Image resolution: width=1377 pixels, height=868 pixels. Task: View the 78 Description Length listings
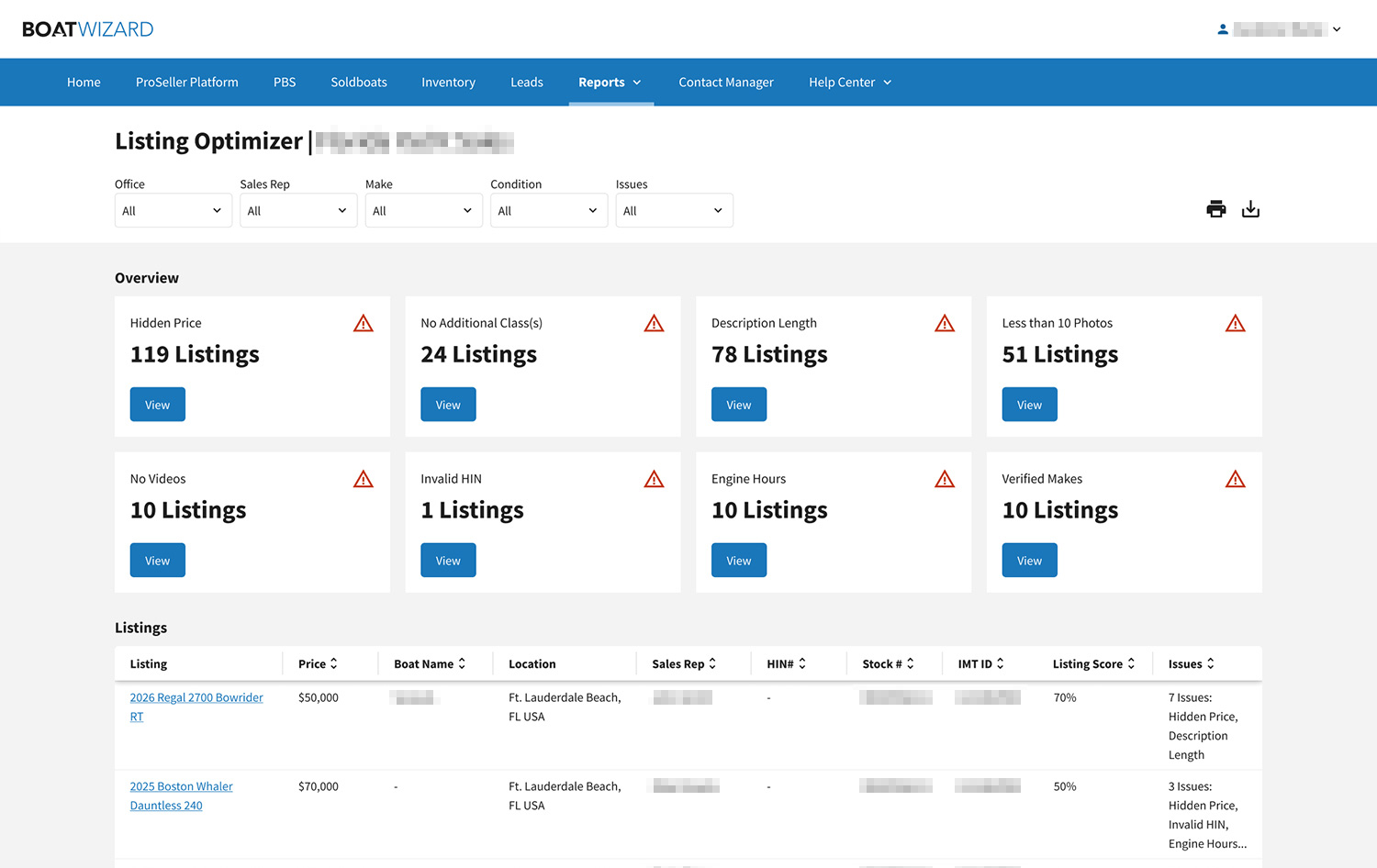[x=738, y=405]
